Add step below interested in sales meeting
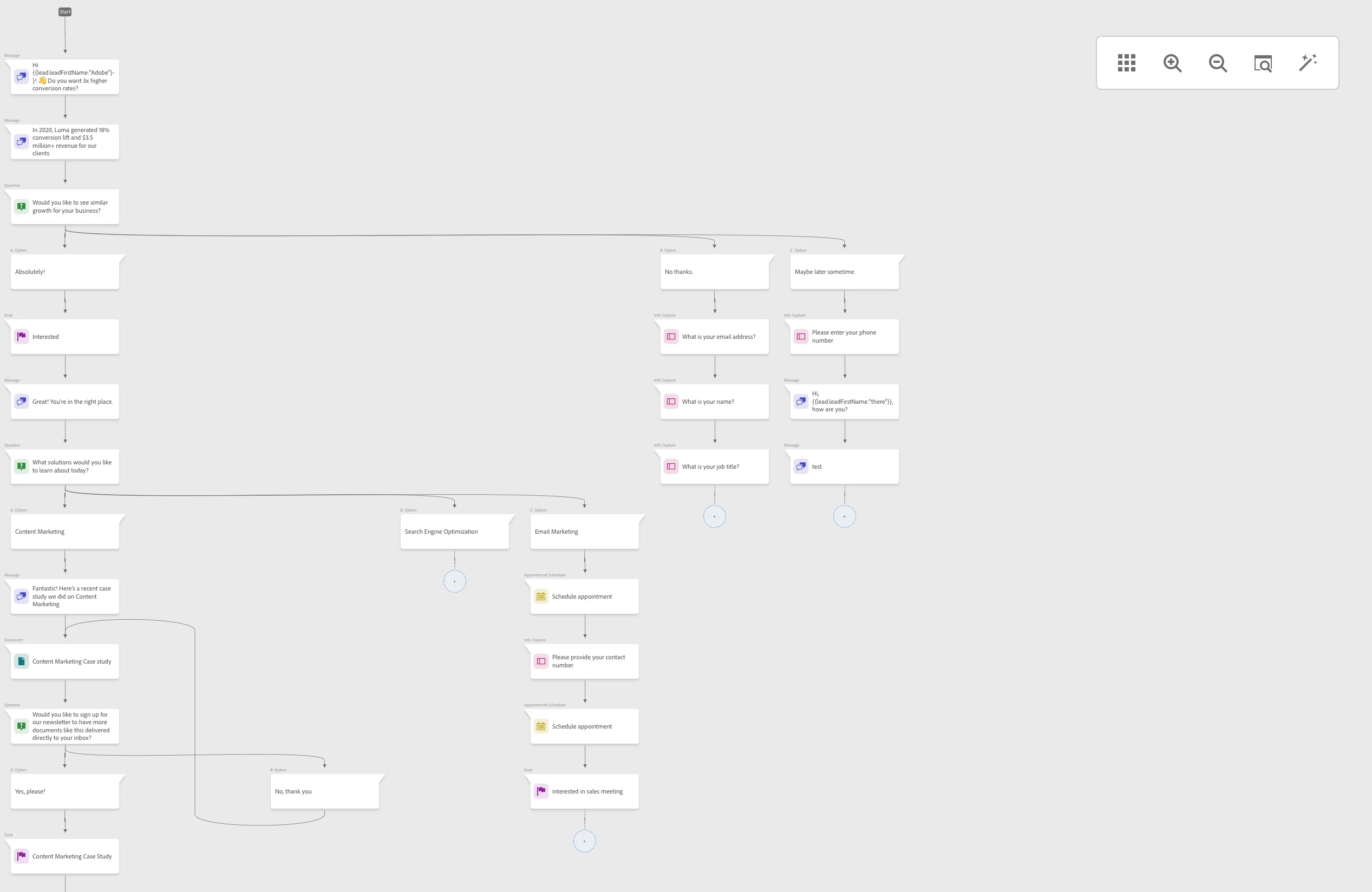The width and height of the screenshot is (1372, 892). [x=584, y=841]
